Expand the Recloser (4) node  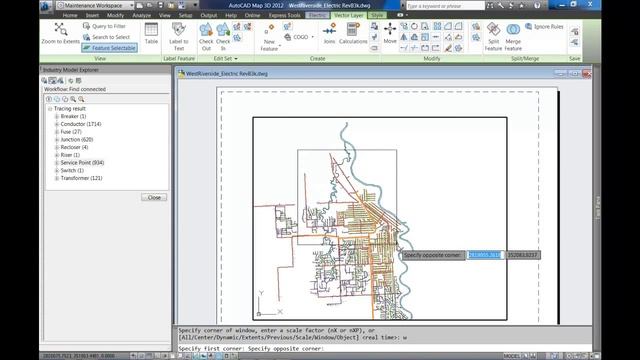point(57,147)
